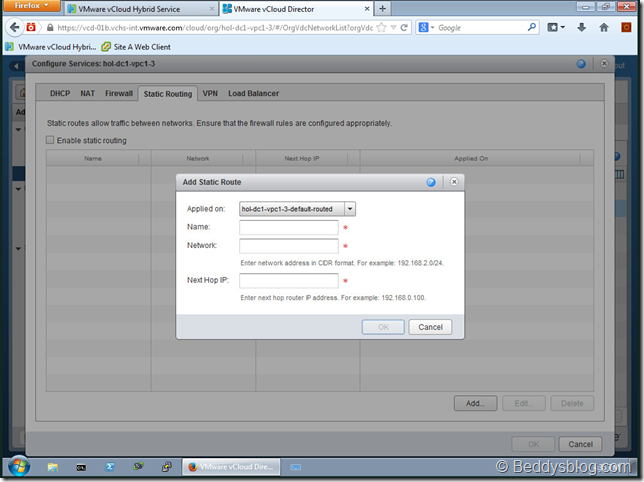Switch to DHCP tab
This screenshot has height=482, width=644.
[x=60, y=93]
